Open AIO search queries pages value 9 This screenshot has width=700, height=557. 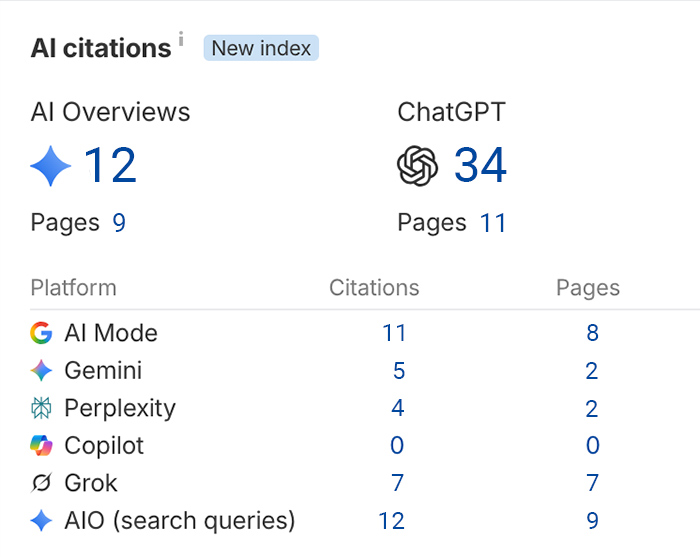(592, 520)
